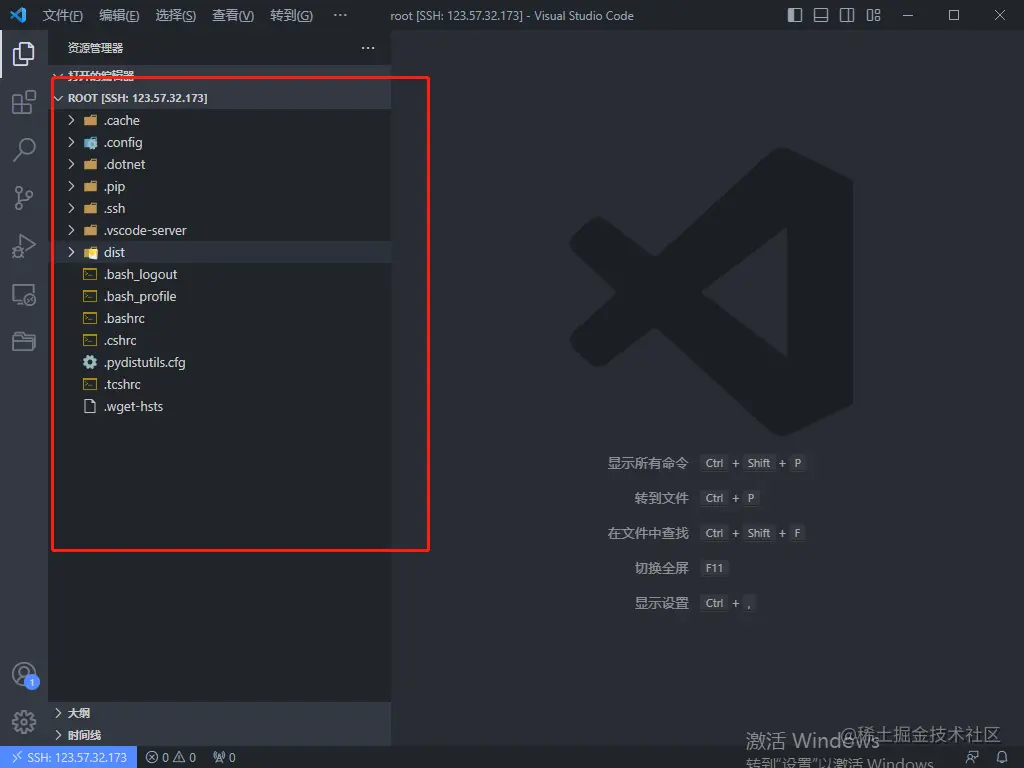Expand the .config folder
The height and width of the screenshot is (768, 1024).
coord(221,142)
